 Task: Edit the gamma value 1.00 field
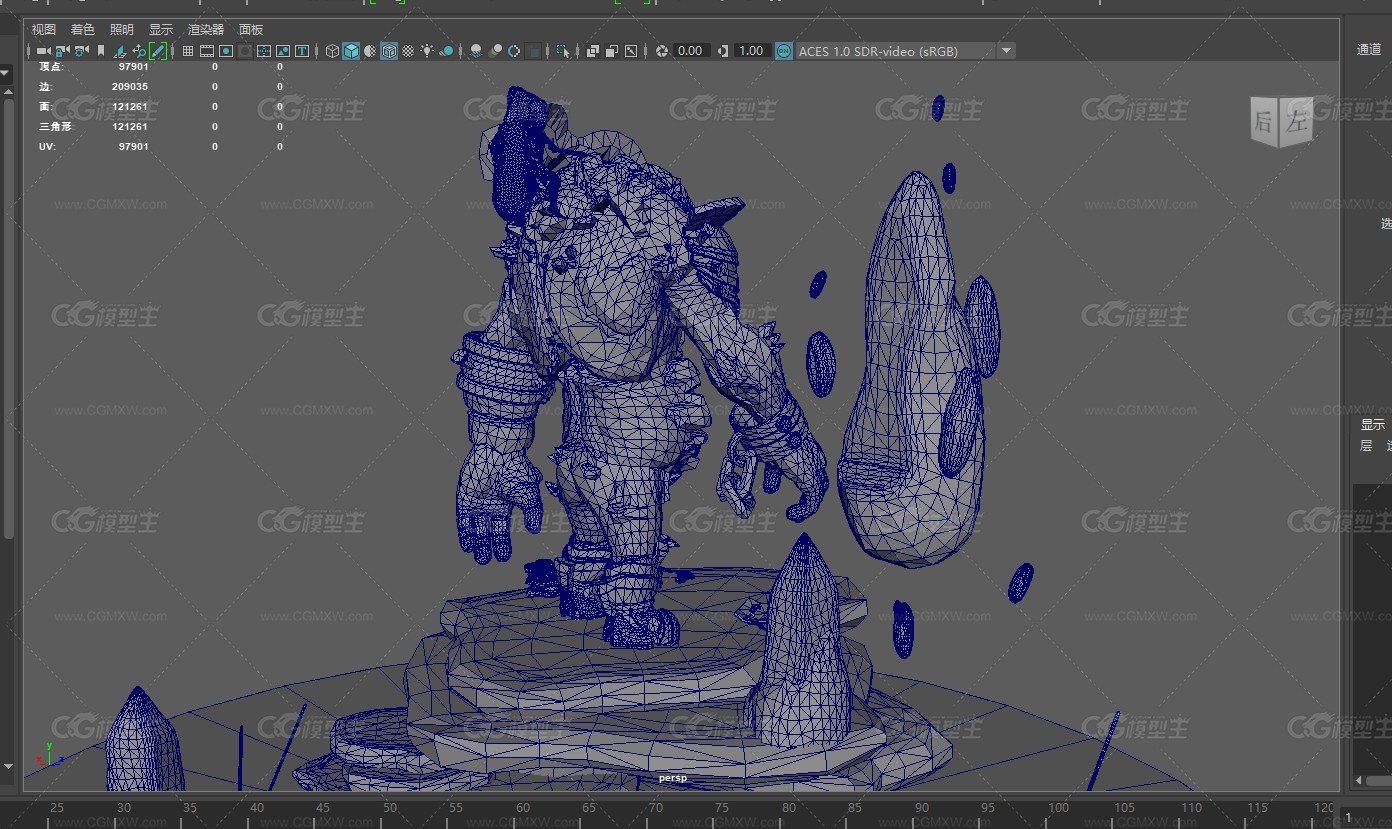pyautogui.click(x=752, y=51)
